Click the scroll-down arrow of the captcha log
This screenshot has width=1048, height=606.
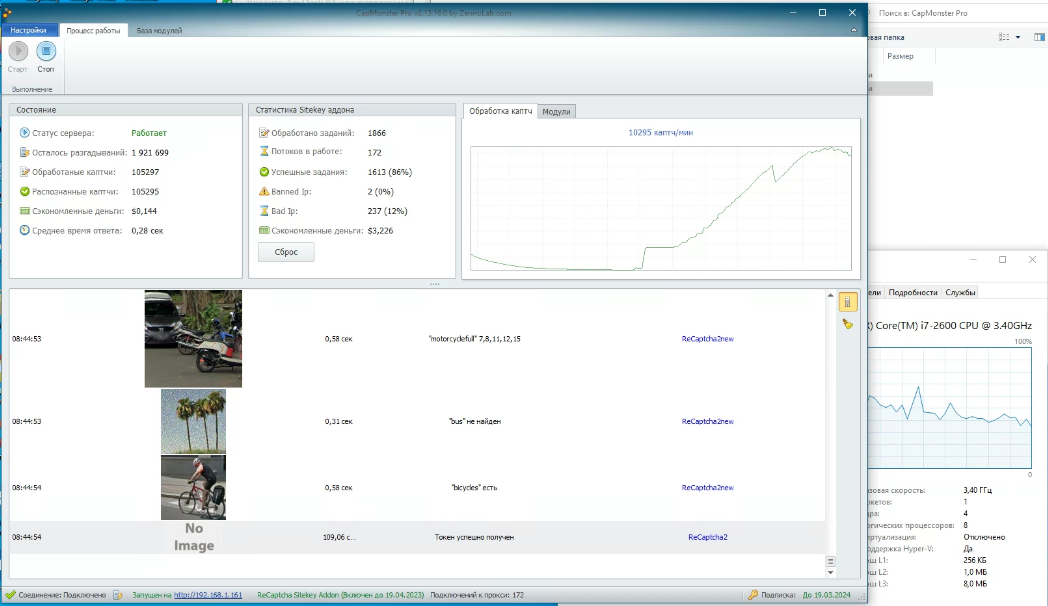(830, 572)
